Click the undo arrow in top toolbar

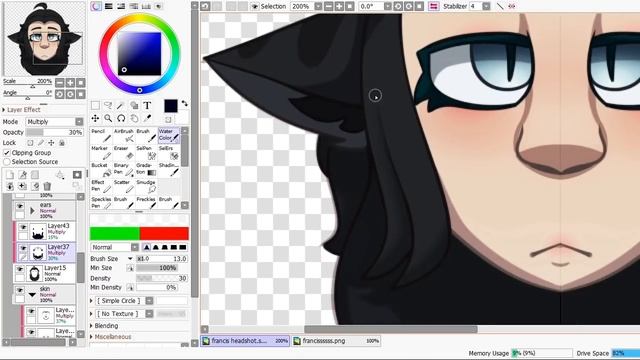[205, 6]
